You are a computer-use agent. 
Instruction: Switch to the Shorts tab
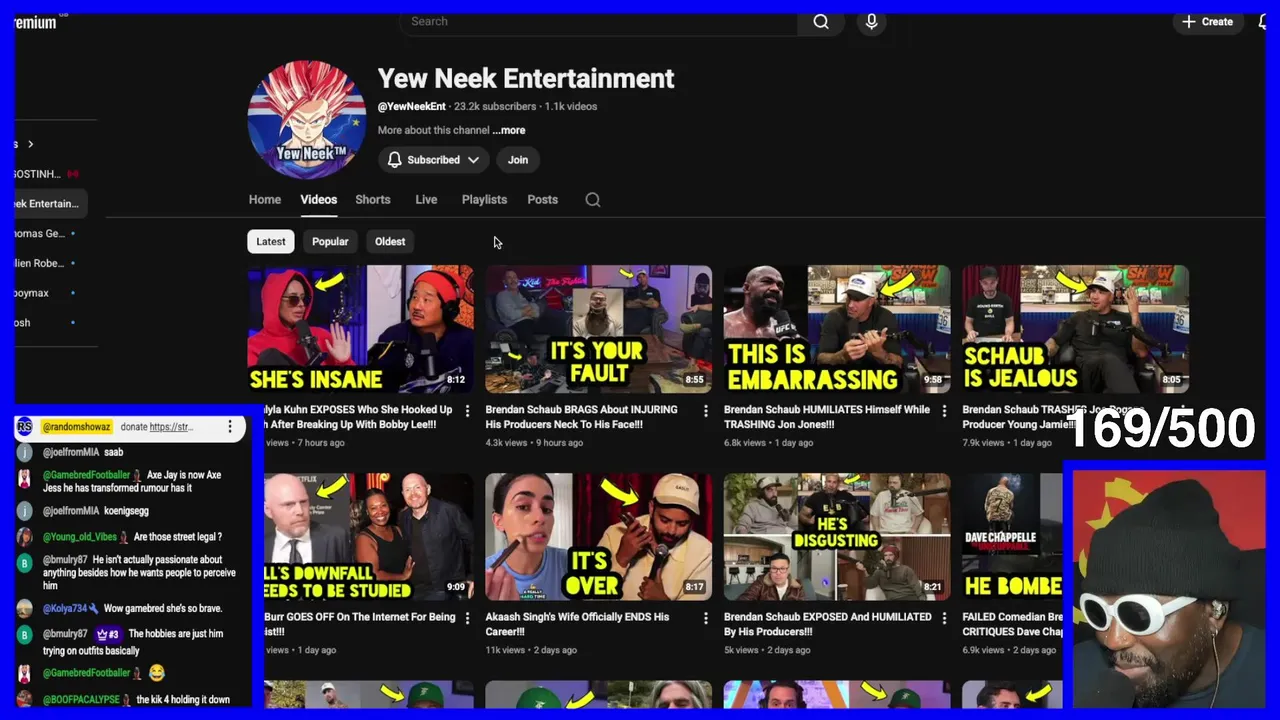click(373, 199)
